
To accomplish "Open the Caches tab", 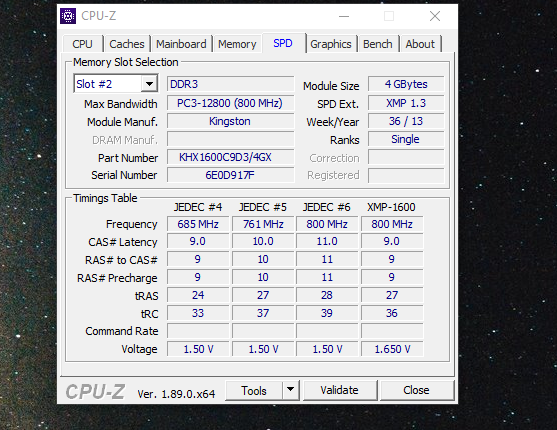I will (x=127, y=44).
